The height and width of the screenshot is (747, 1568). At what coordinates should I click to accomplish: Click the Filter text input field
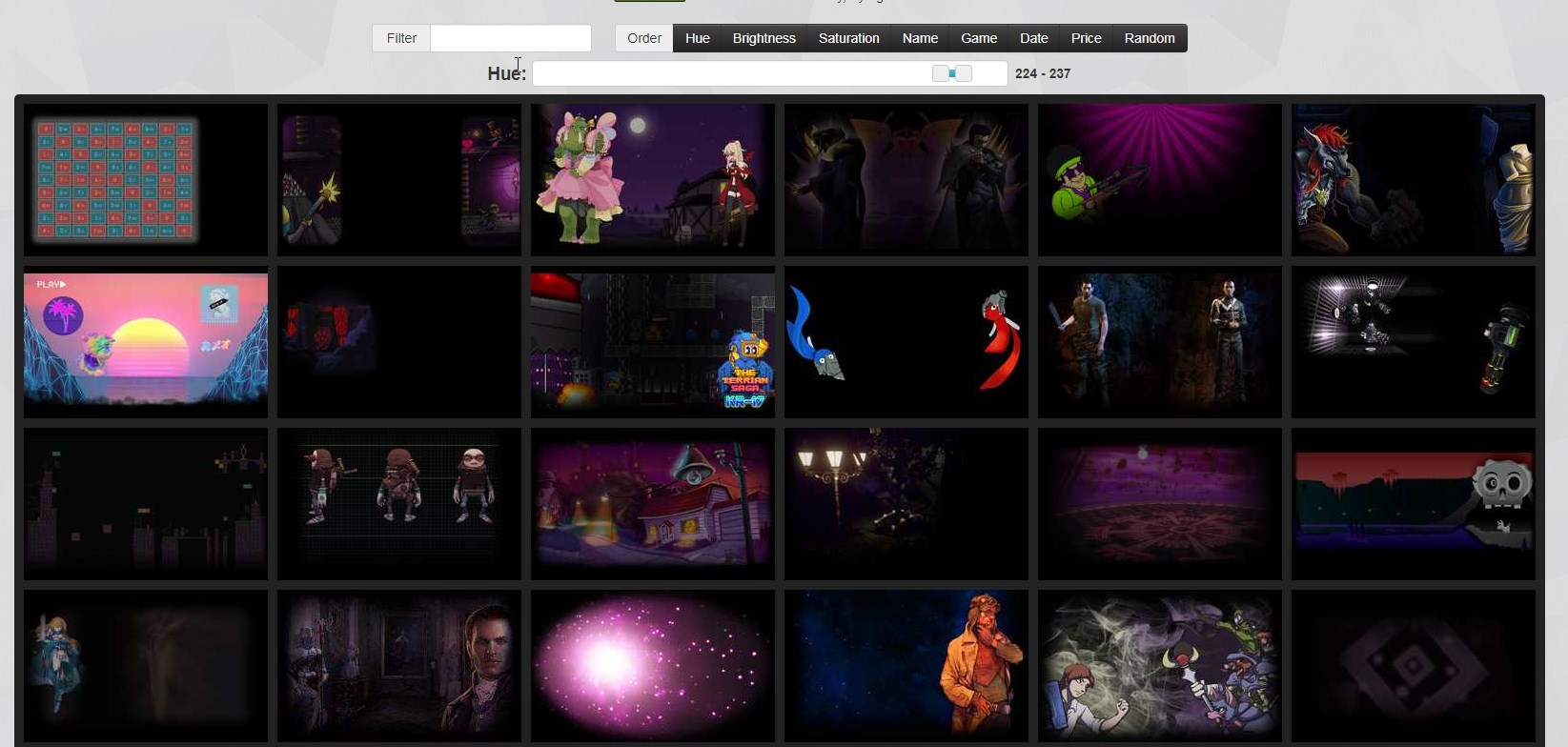(511, 38)
